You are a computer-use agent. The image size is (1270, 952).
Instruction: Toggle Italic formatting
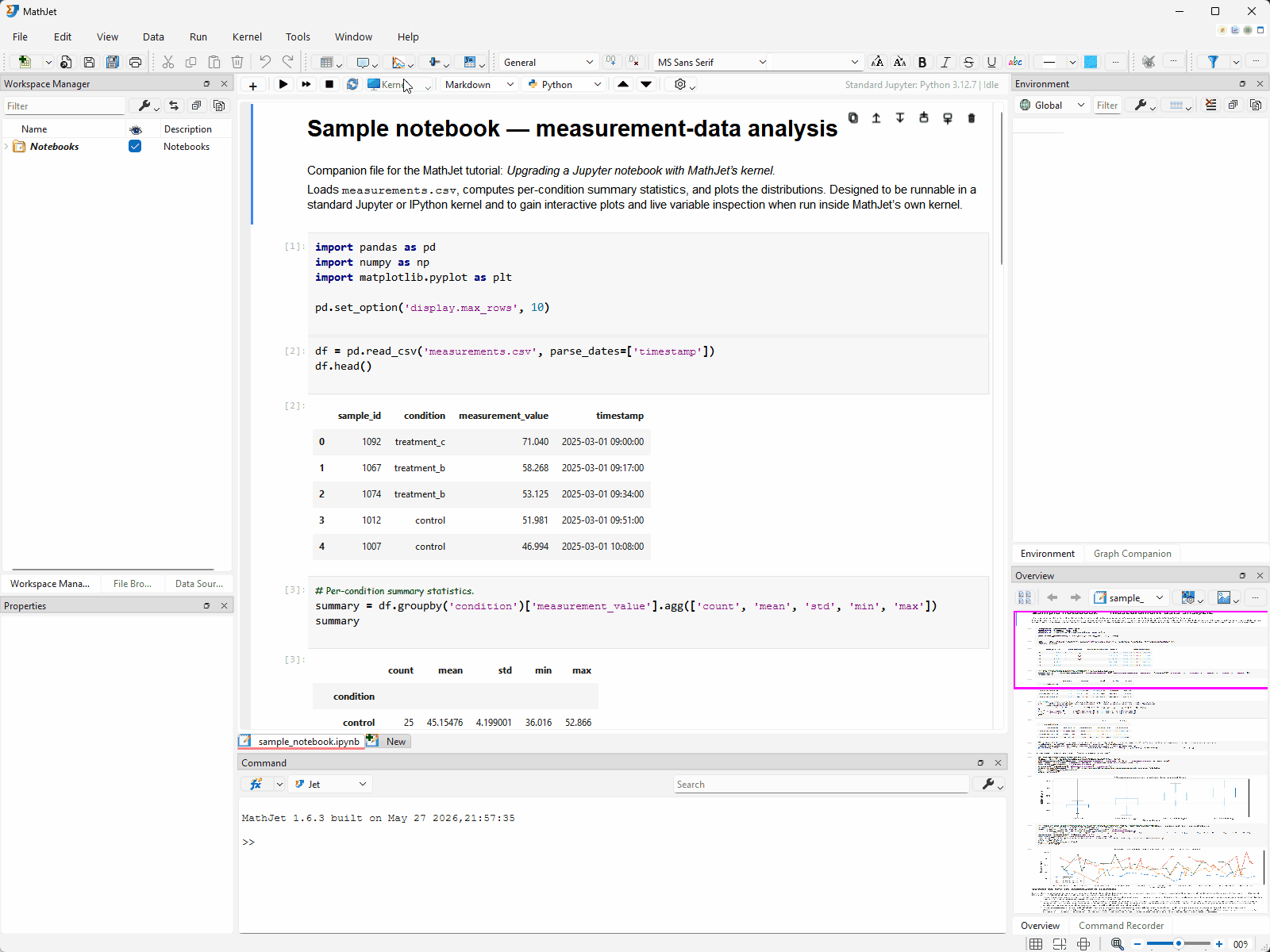[945, 62]
